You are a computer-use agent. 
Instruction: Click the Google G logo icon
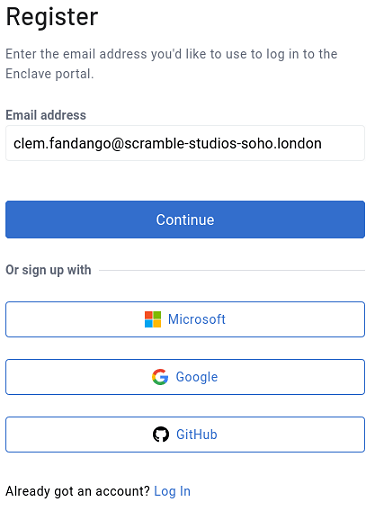160,377
